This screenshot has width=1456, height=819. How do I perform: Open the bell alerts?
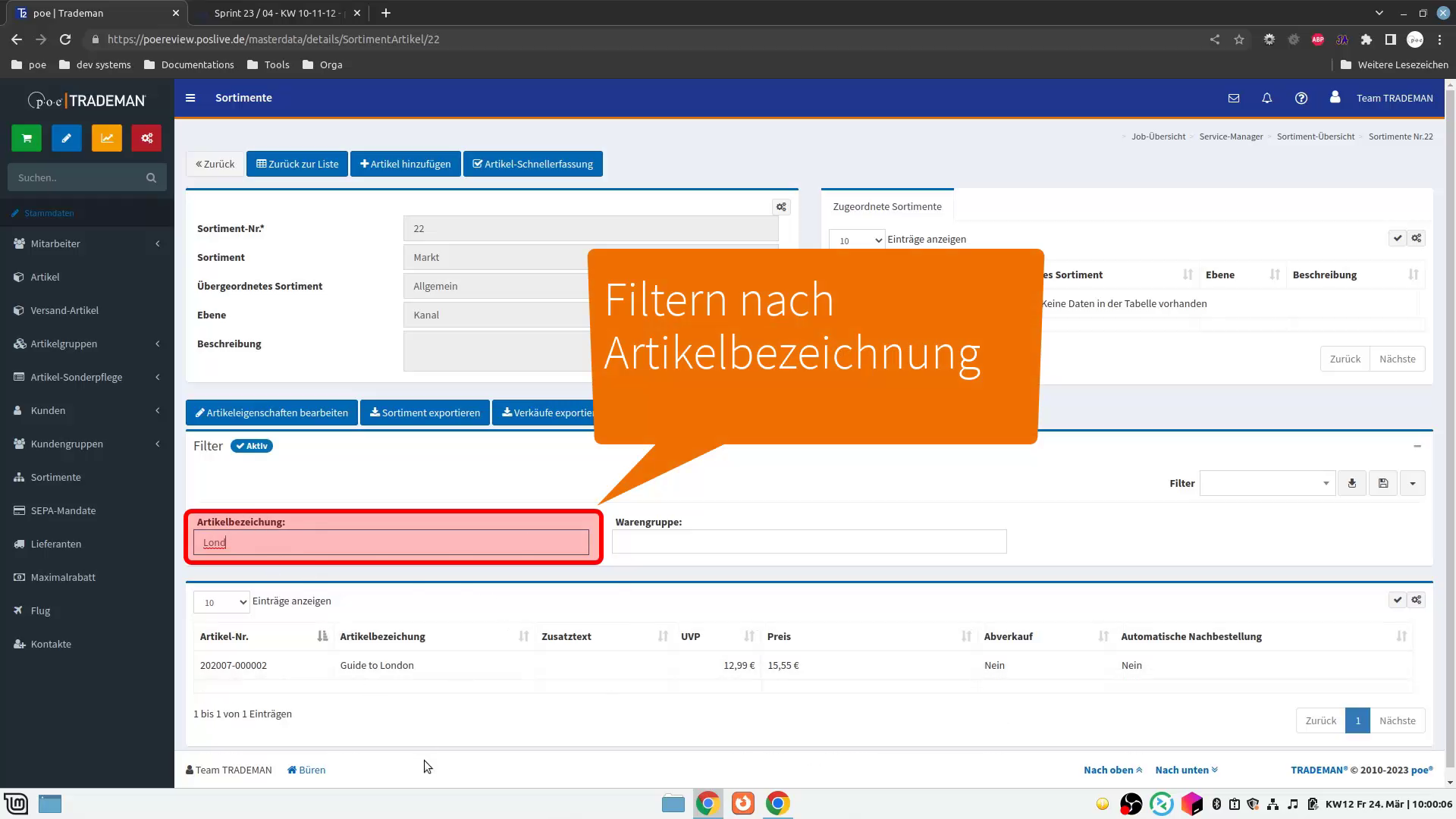tap(1267, 98)
